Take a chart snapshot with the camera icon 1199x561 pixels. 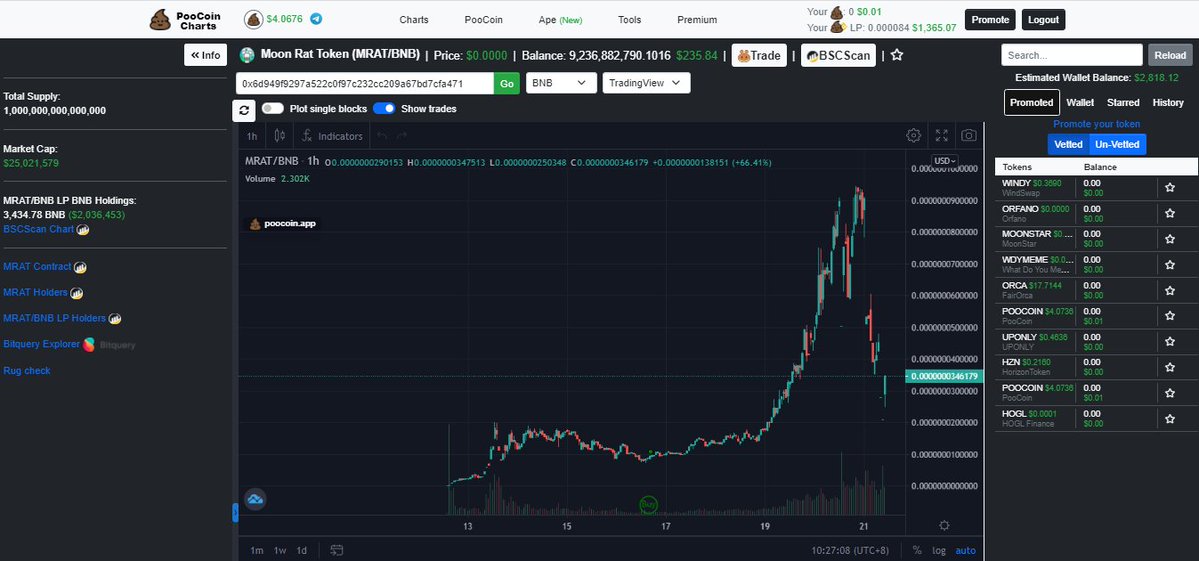pyautogui.click(x=968, y=135)
